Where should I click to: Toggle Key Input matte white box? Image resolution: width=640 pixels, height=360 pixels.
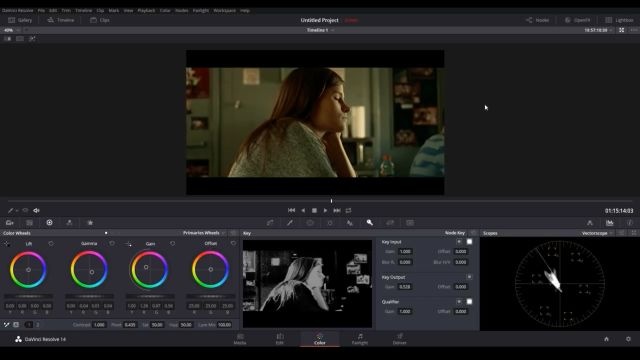coord(469,242)
